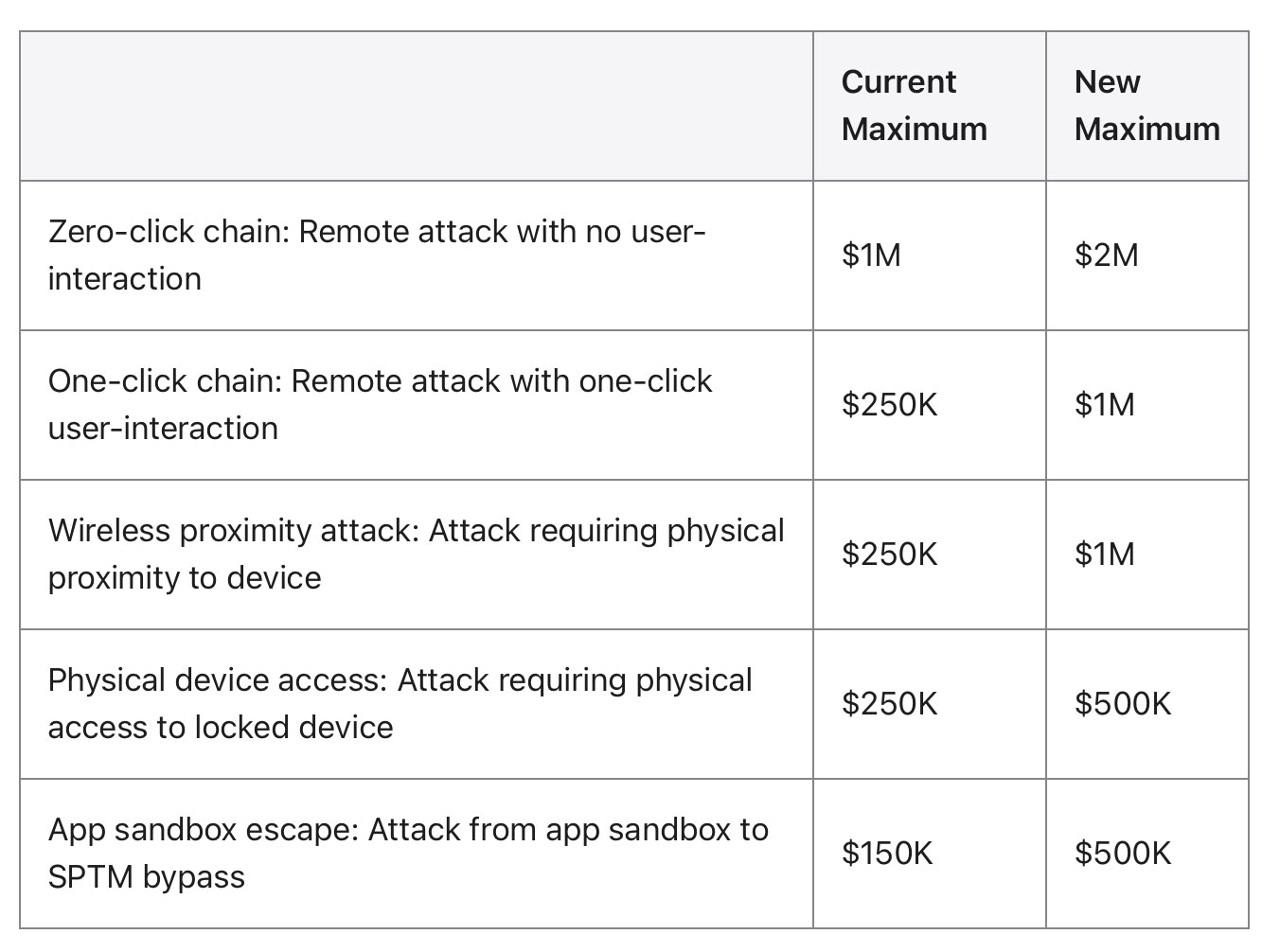1280x952 pixels.
Task: Click the $1M current maximum for Zero-click chain
Action: point(871,255)
